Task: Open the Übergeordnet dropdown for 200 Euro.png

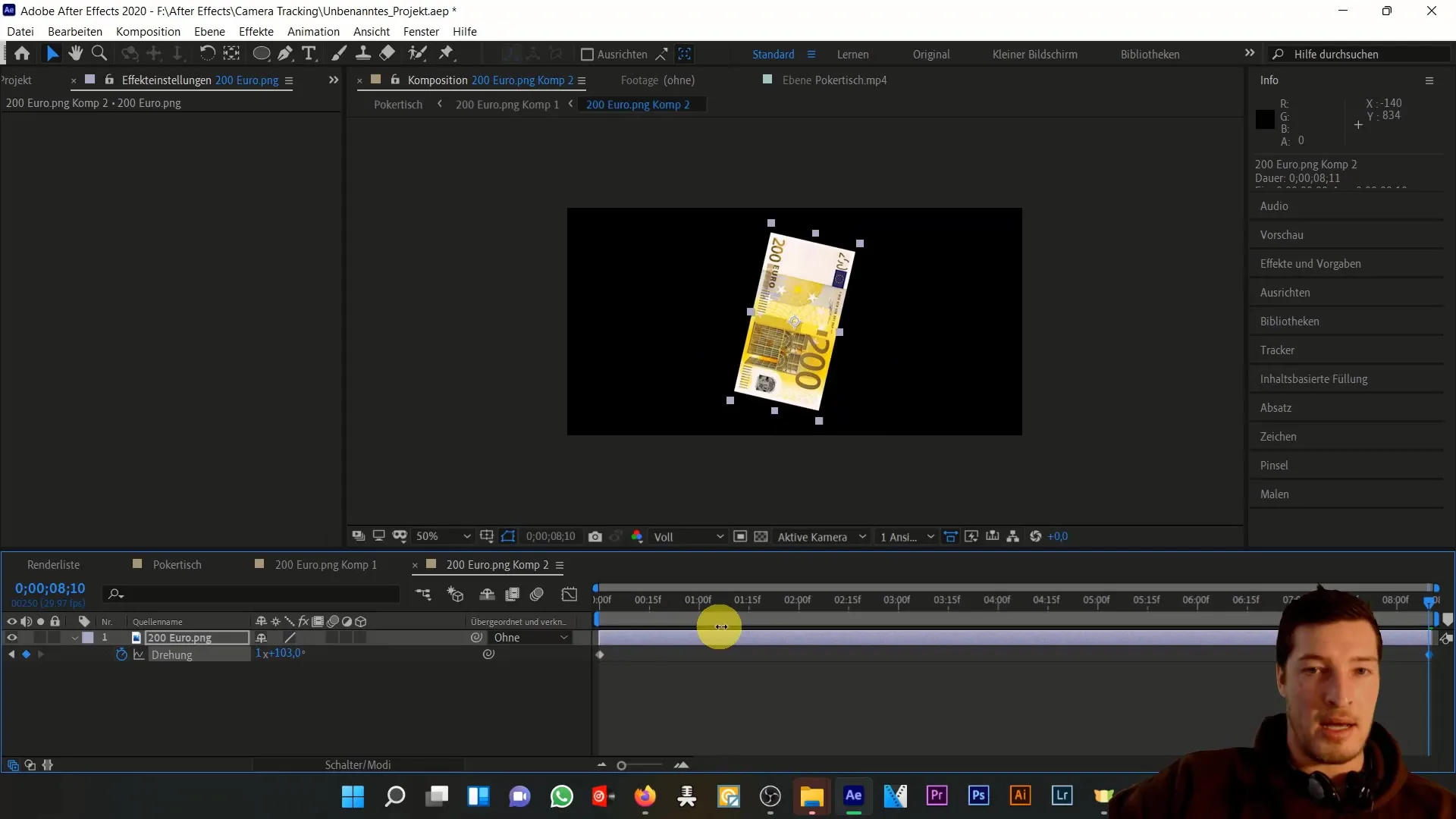Action: [x=530, y=638]
